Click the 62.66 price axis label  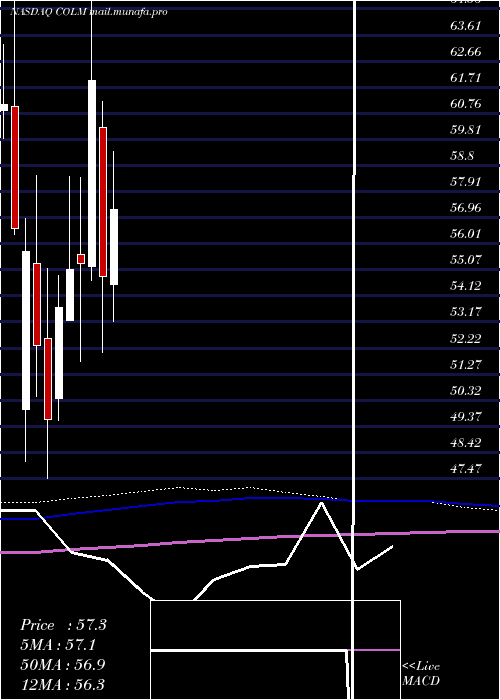[x=466, y=52]
